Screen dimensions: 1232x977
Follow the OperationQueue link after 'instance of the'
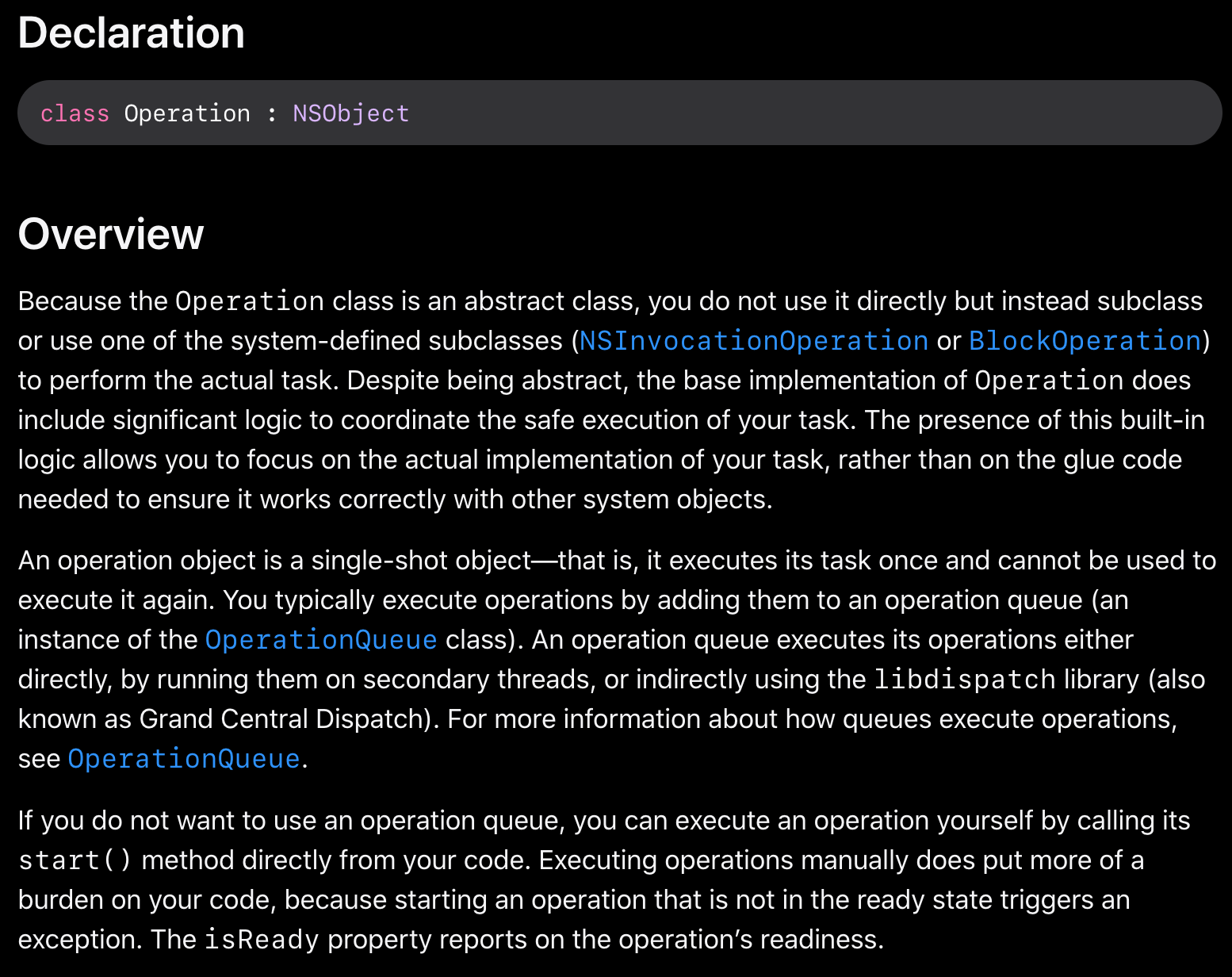tap(321, 640)
